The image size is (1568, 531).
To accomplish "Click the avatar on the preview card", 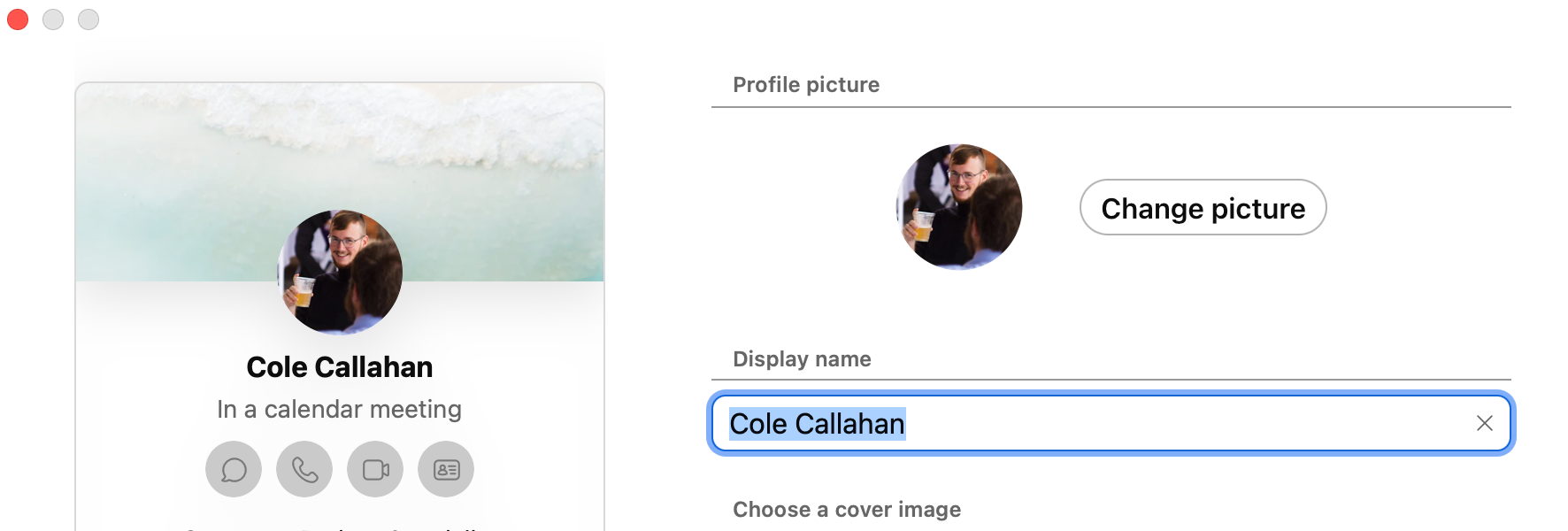I will (x=340, y=273).
